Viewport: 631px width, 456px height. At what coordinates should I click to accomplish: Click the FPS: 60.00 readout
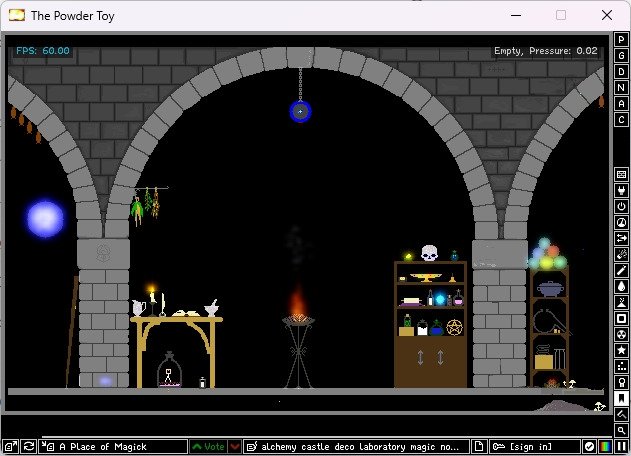[x=43, y=51]
